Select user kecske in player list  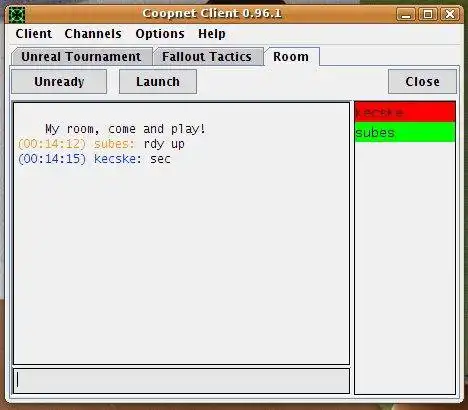tap(405, 112)
